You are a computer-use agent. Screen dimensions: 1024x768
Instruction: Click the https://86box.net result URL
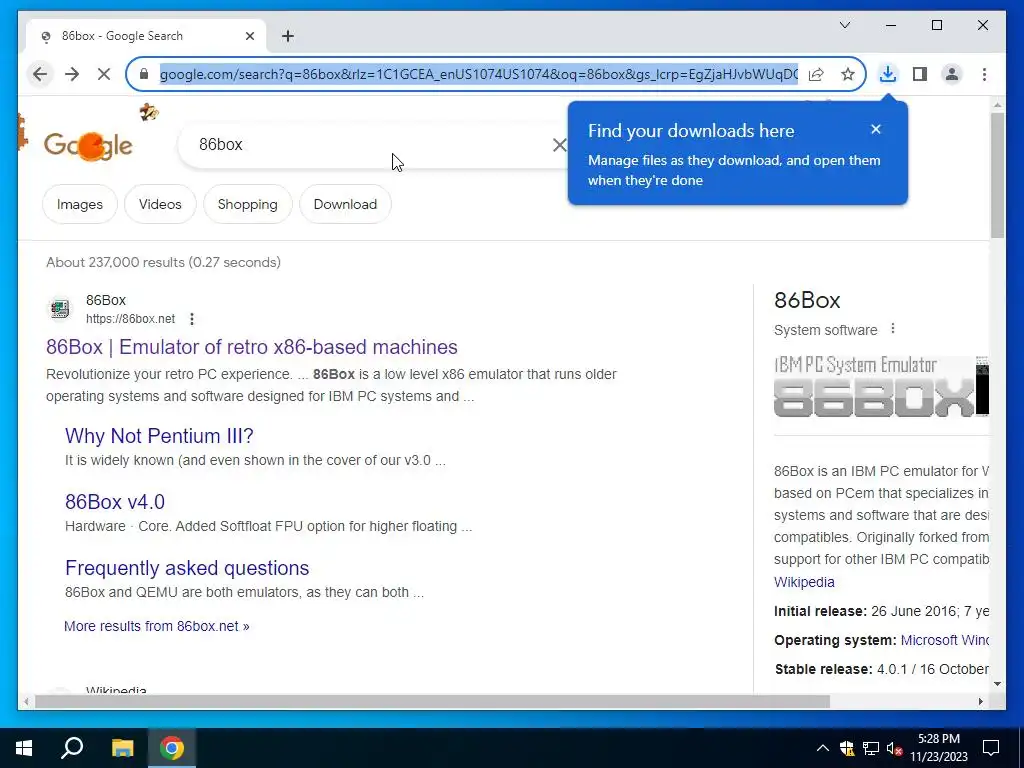pos(131,319)
